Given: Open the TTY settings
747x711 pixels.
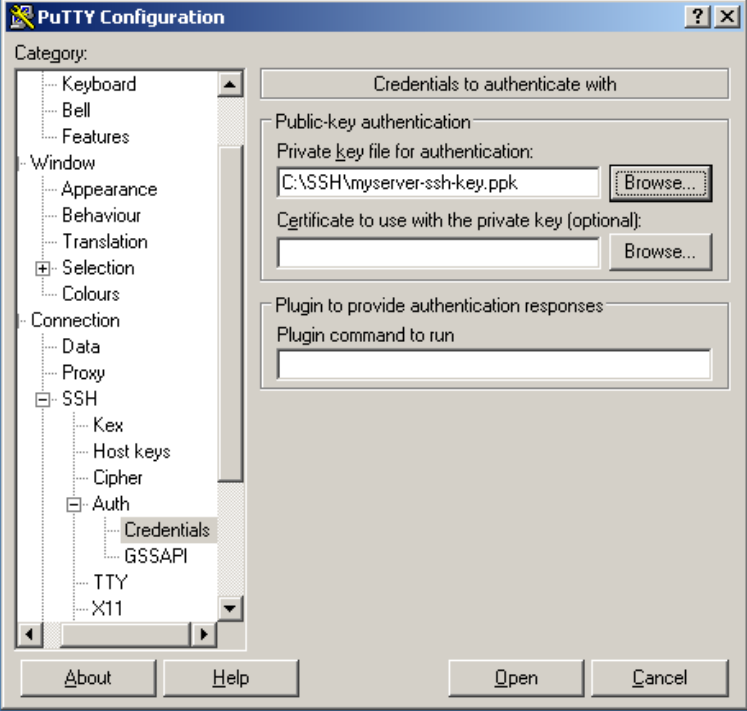Looking at the screenshot, I should pyautogui.click(x=111, y=582).
